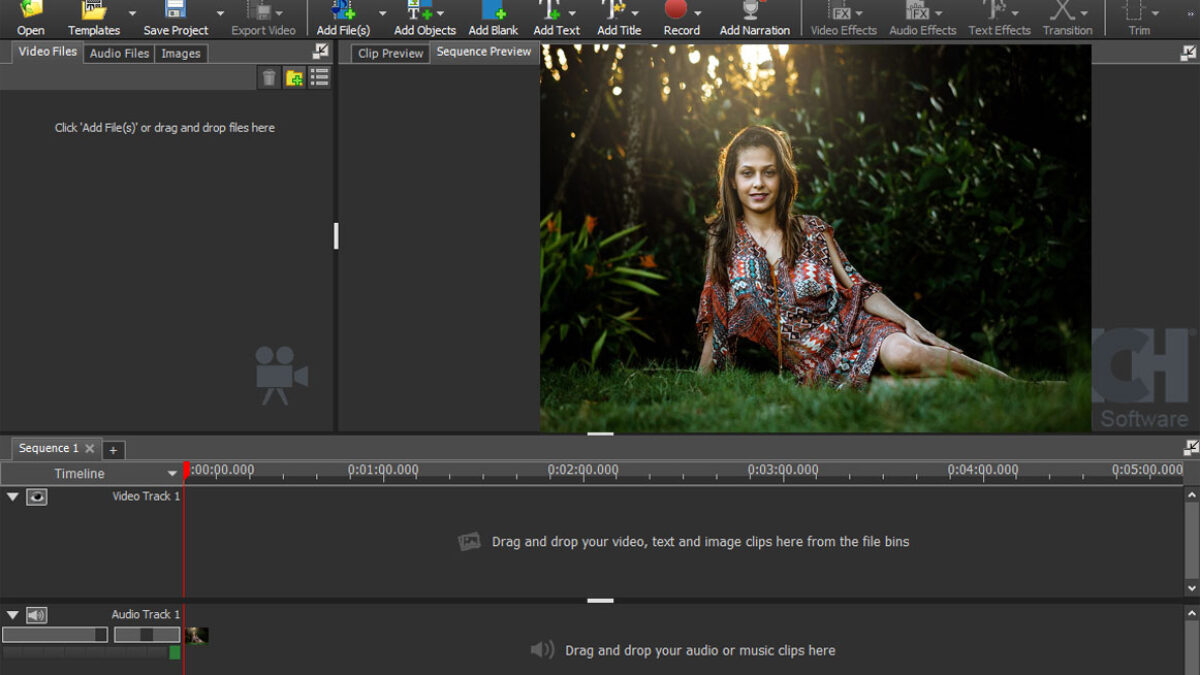Mute Audio Track 1 with the speaker icon
Screen dimensions: 1200x675
pyautogui.click(x=37, y=615)
